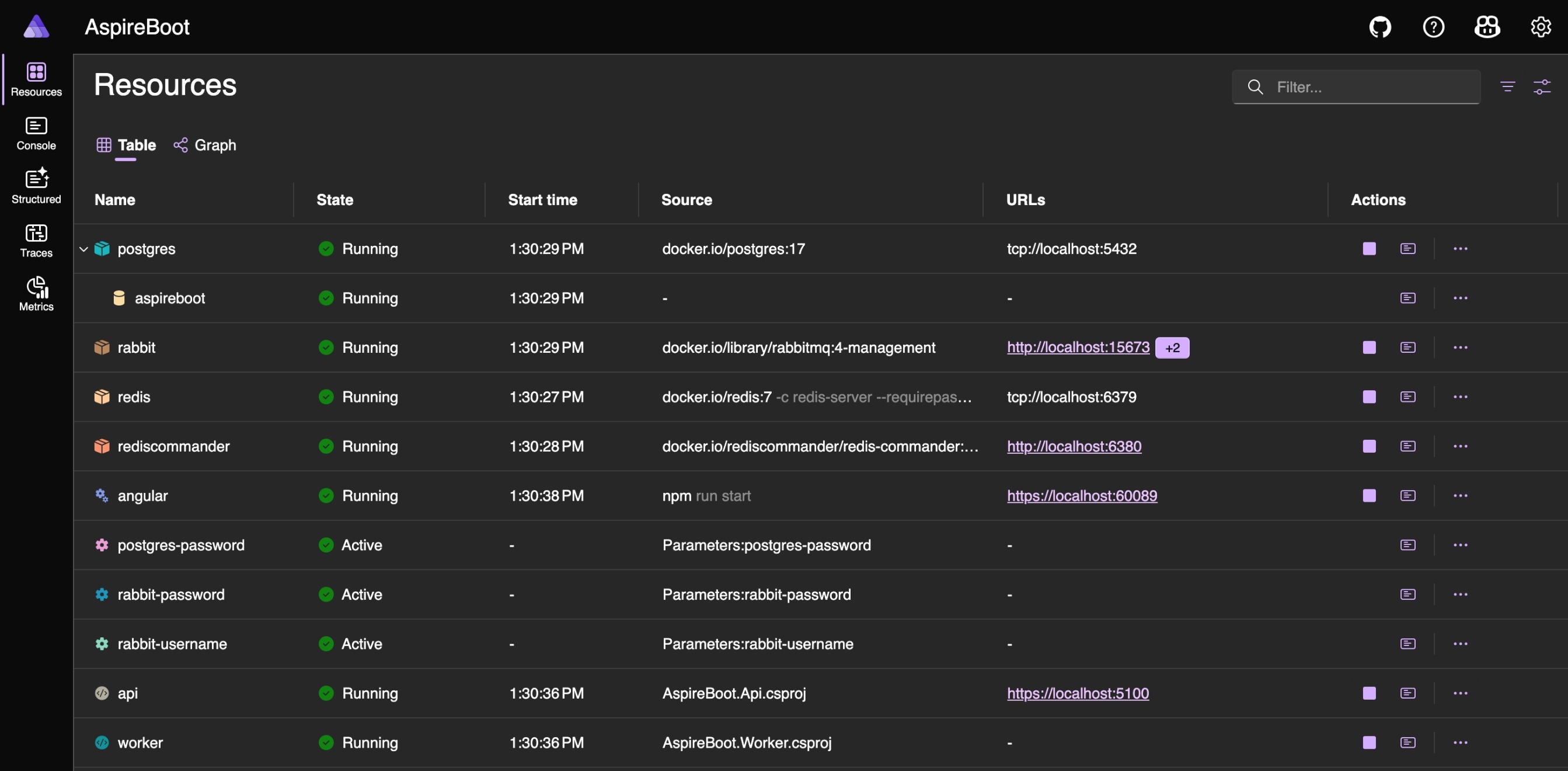The image size is (1568, 771).
Task: Stop the worker resource
Action: 1369,742
